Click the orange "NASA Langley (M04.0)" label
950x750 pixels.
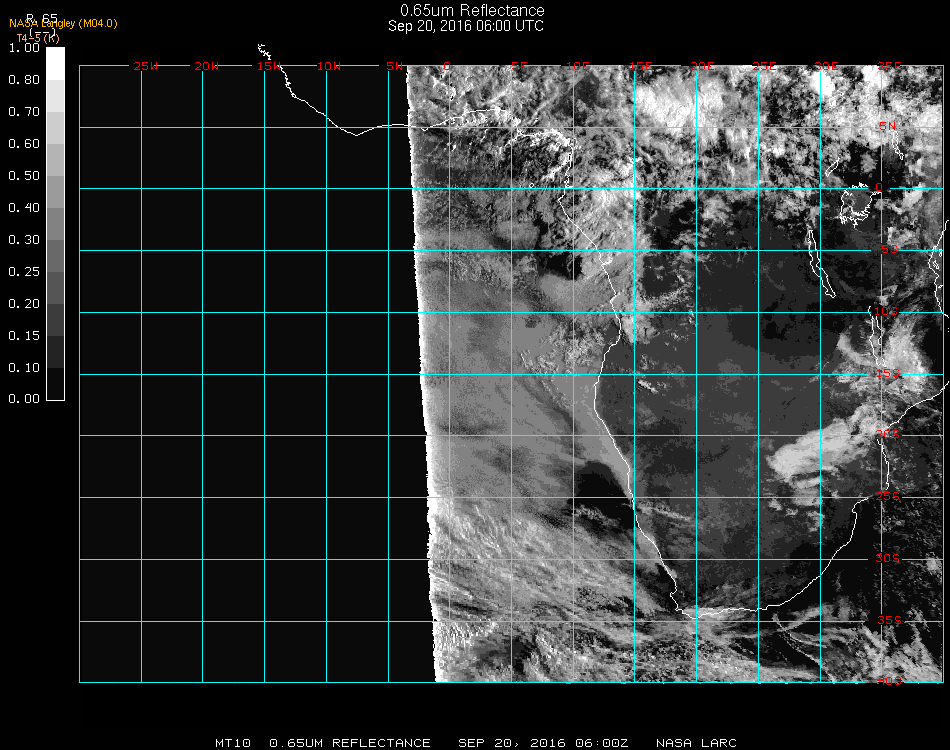63,24
